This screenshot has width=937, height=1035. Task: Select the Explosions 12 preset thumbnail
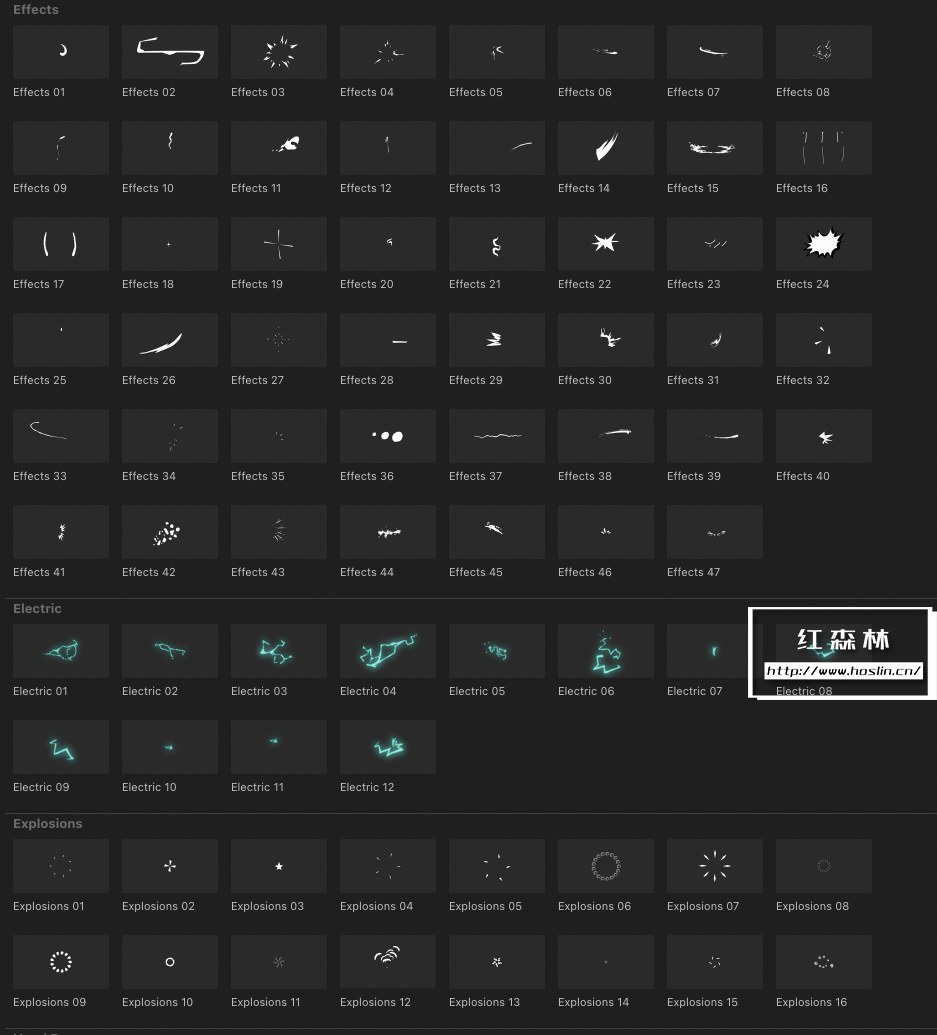point(387,962)
